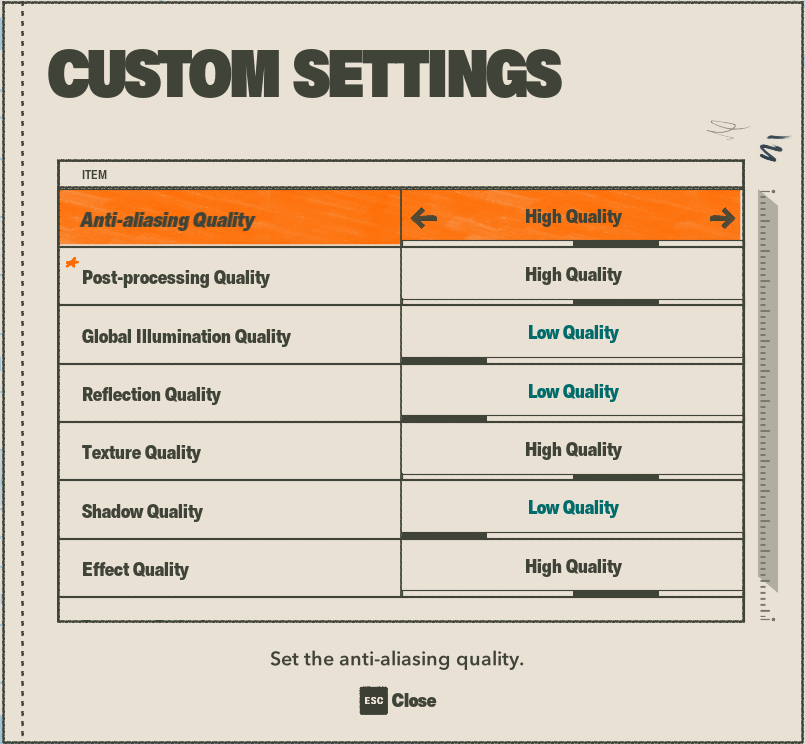Change Effect Quality High Quality value
The image size is (805, 744).
click(572, 566)
